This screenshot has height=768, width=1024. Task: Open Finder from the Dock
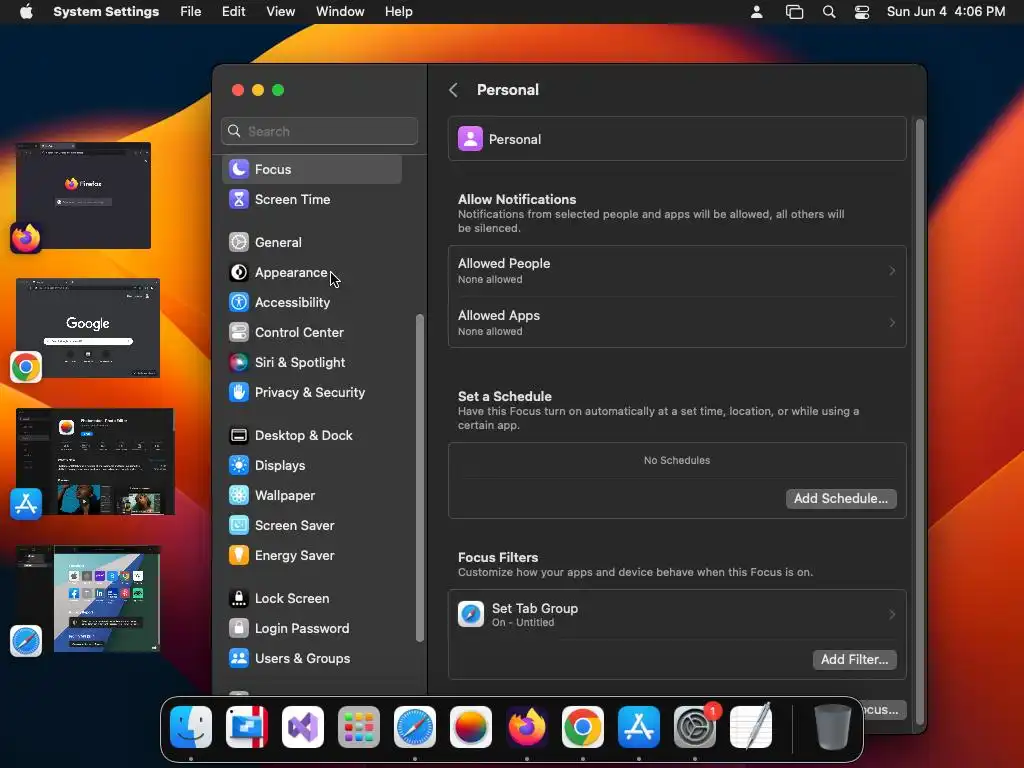coord(191,727)
